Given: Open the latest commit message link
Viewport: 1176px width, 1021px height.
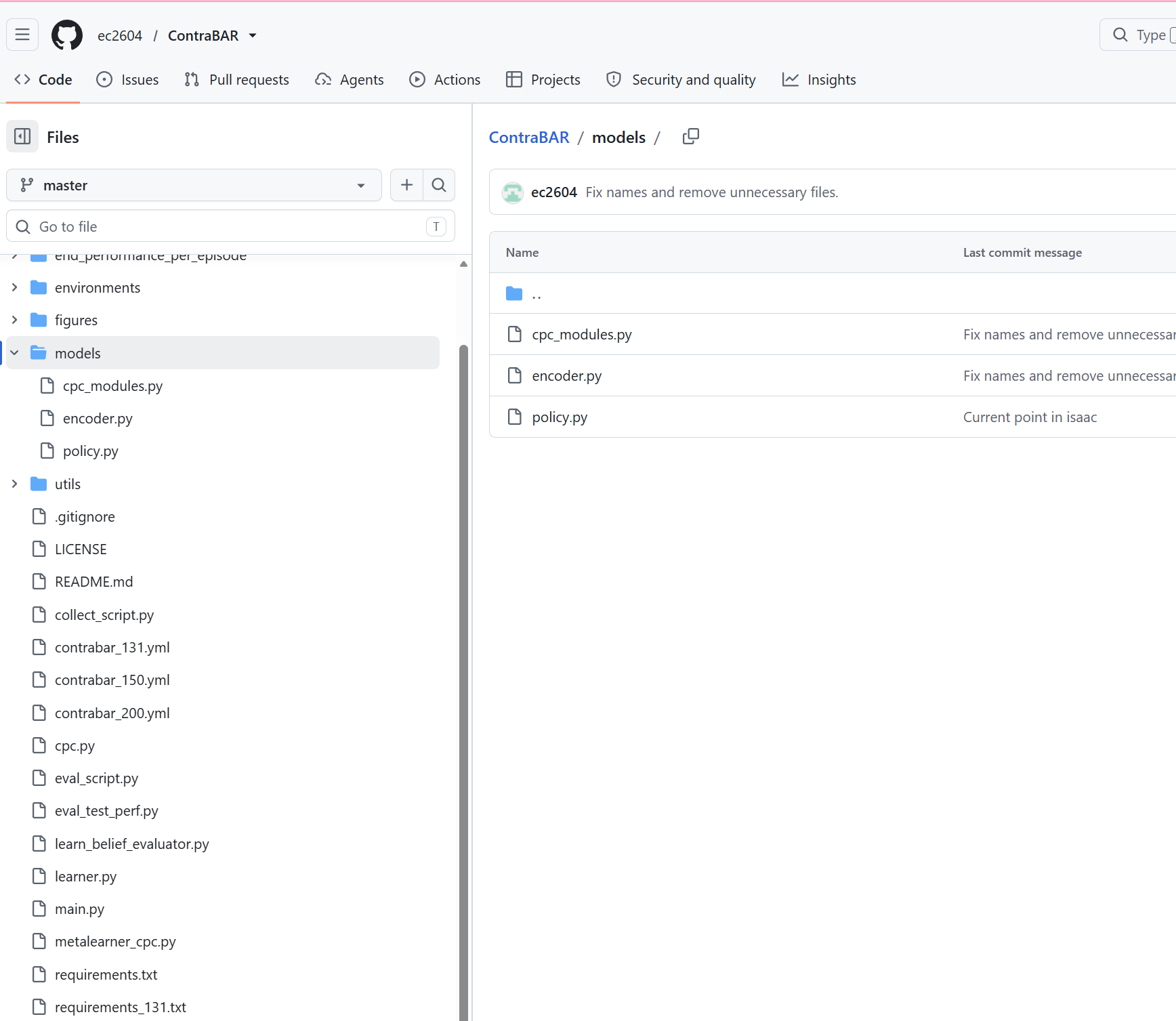Looking at the screenshot, I should (x=712, y=192).
